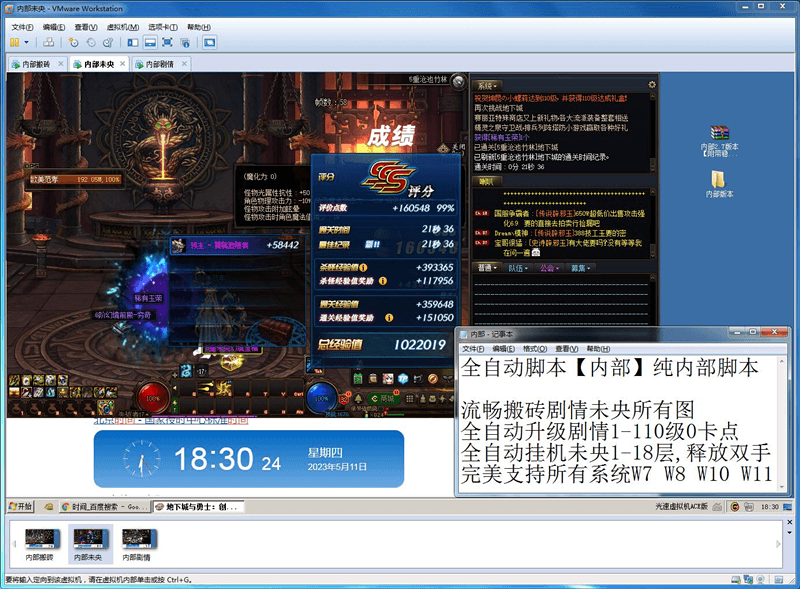
Task: Click the Notepad text line 流畅搬砖剧情未央所有图
Action: point(578,410)
